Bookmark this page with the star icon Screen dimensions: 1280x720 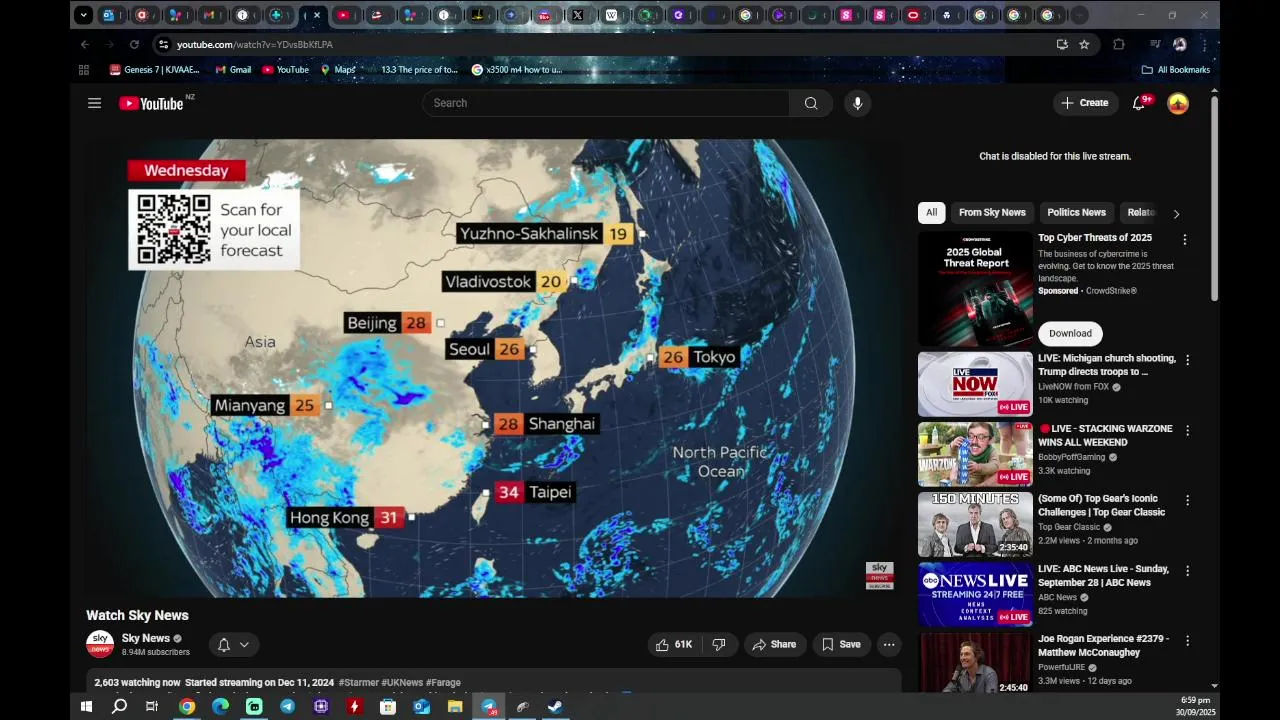1084,44
